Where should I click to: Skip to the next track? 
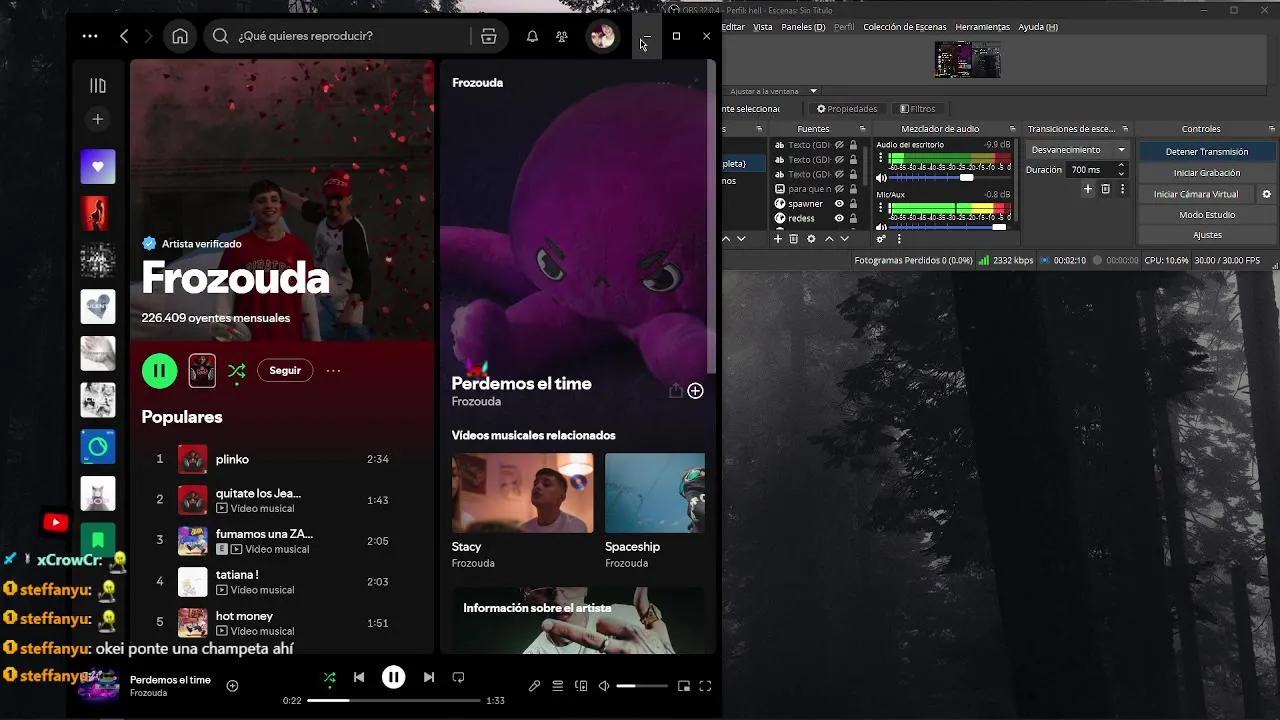click(429, 677)
